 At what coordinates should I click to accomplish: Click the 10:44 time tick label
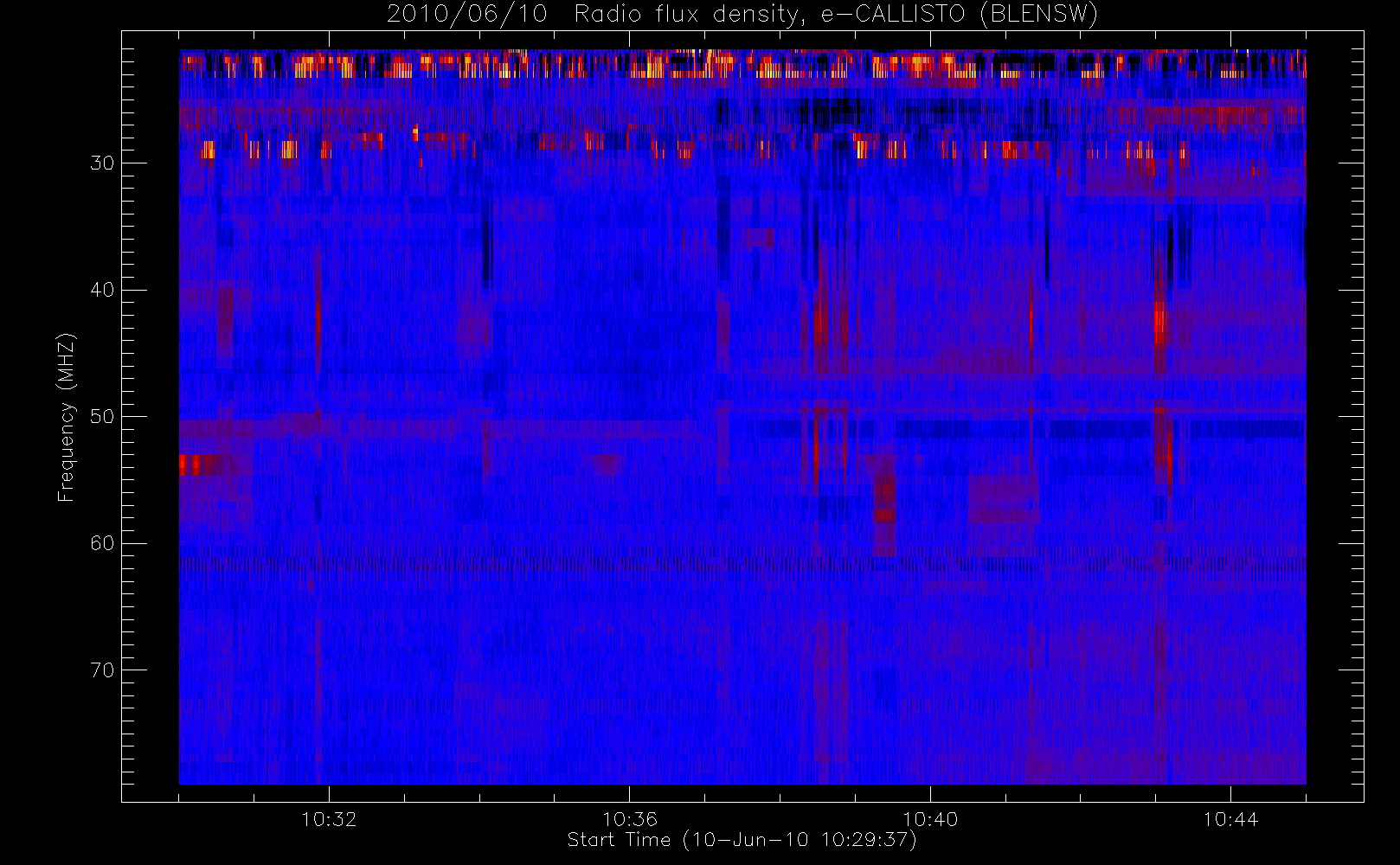[x=1230, y=819]
